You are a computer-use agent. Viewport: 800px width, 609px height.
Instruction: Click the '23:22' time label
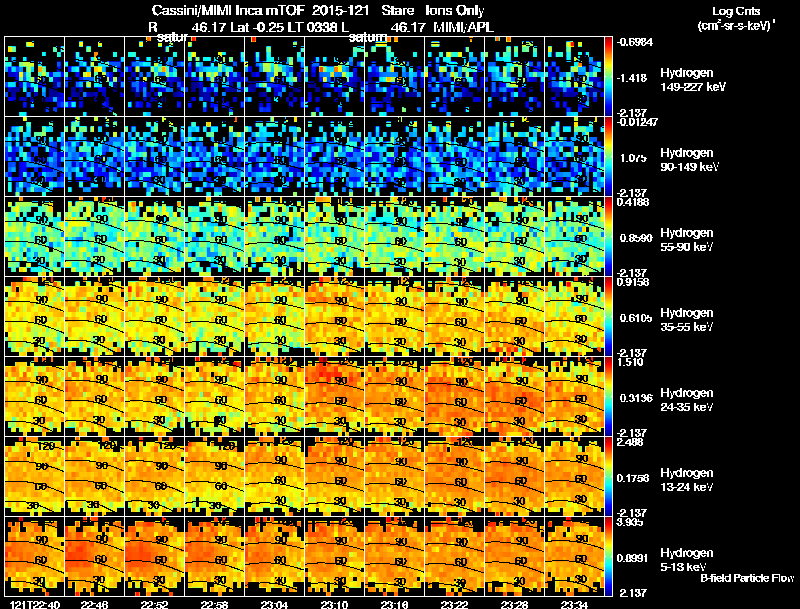pos(454,605)
